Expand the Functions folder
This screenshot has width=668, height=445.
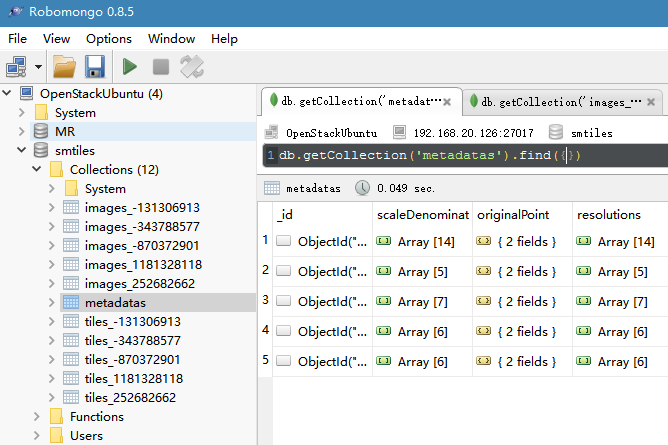pos(37,416)
